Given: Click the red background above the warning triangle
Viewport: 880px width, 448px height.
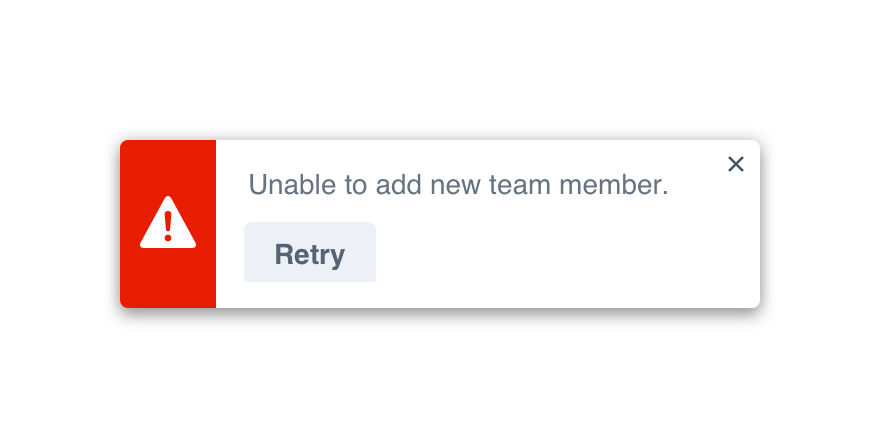Looking at the screenshot, I should [168, 167].
